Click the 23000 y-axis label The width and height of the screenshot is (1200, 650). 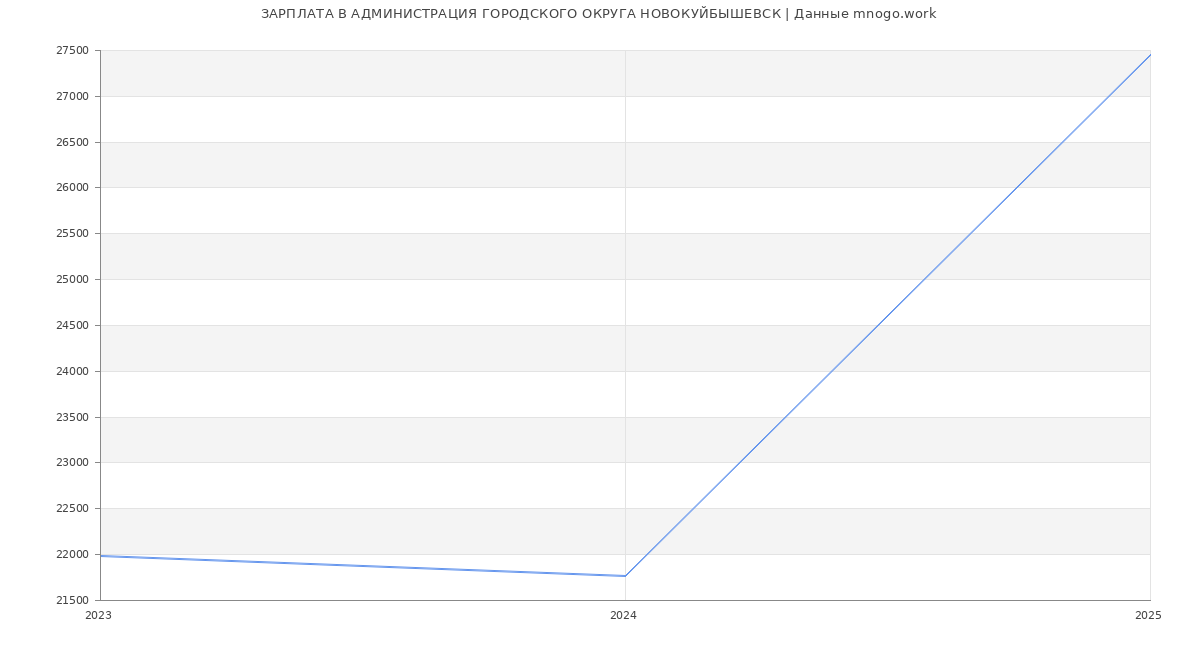click(72, 463)
